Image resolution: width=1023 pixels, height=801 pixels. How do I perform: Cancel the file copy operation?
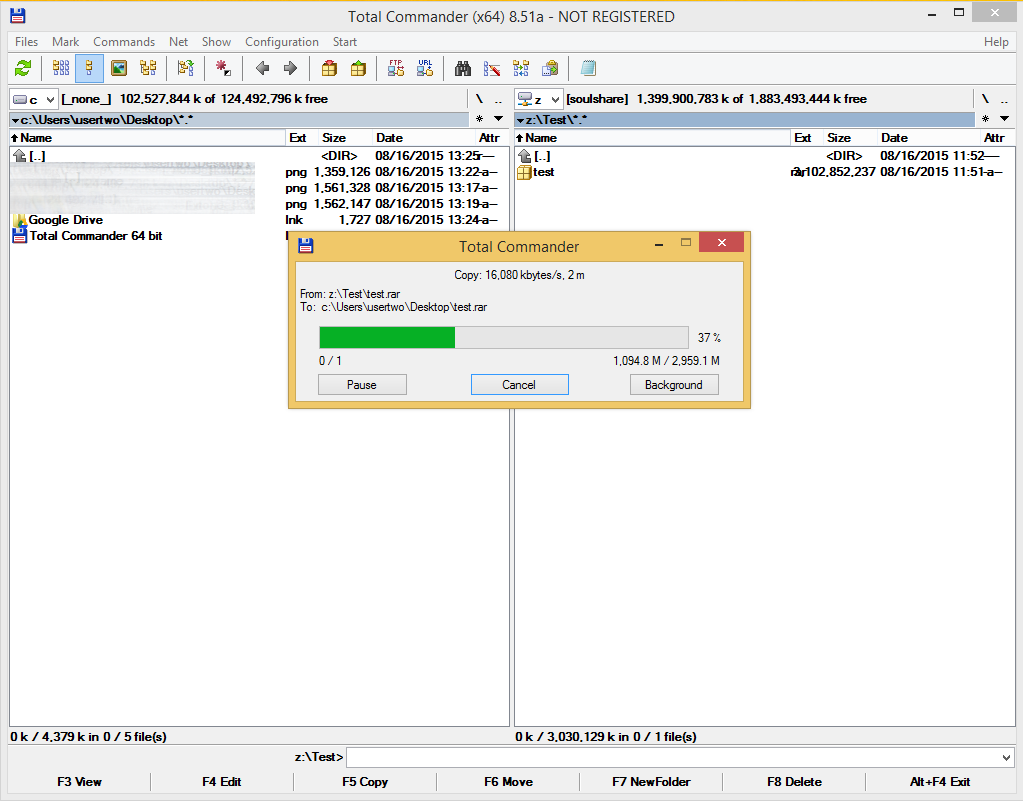(x=519, y=385)
